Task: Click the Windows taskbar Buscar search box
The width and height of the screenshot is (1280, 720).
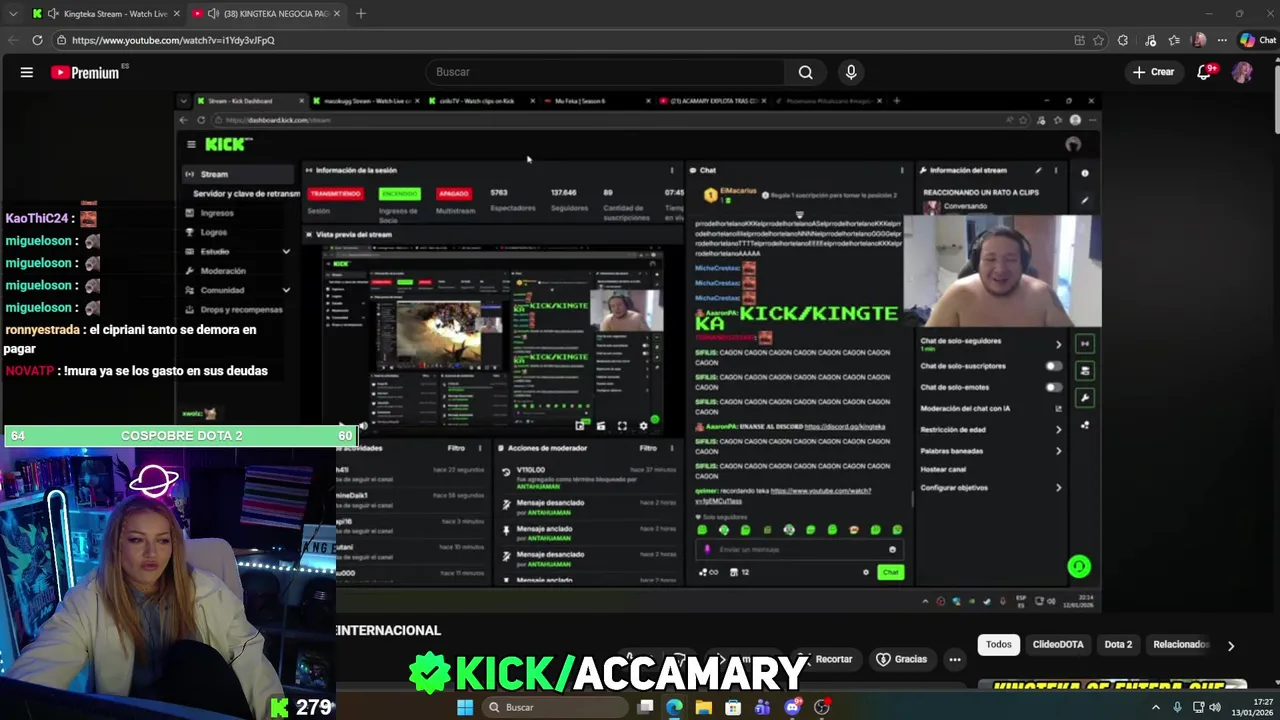Action: [x=554, y=707]
